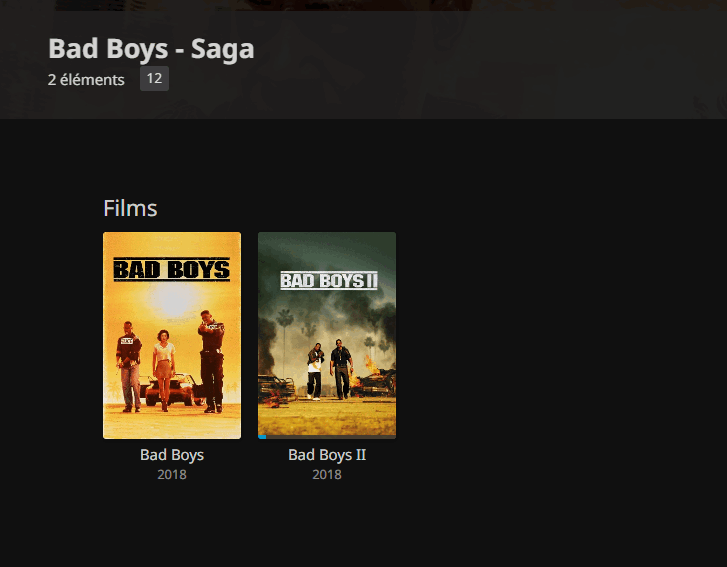Click the two men walking on Bad Boys II poster

click(328, 370)
